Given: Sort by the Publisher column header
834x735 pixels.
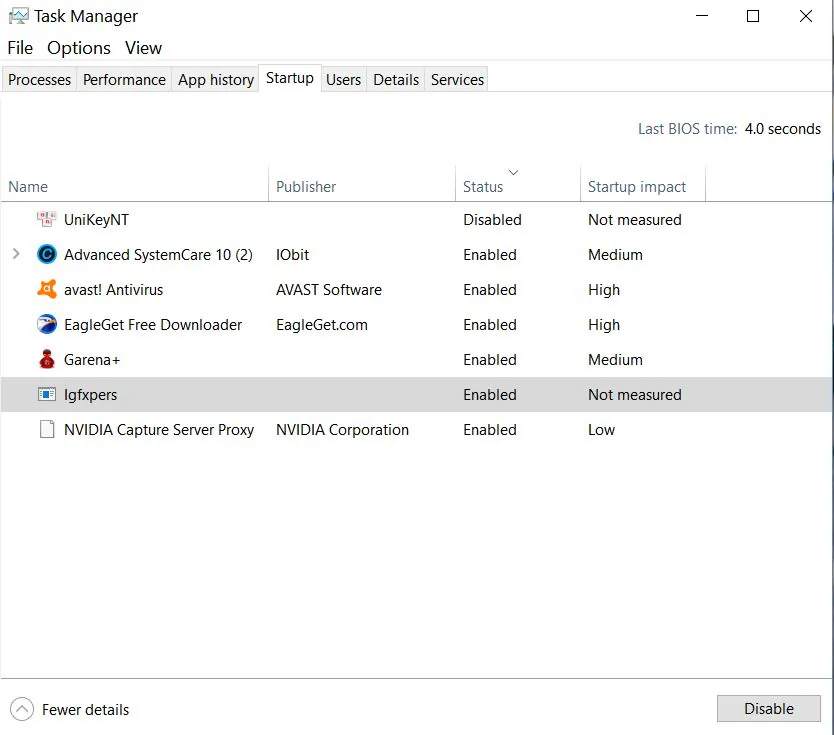Looking at the screenshot, I should pyautogui.click(x=362, y=185).
